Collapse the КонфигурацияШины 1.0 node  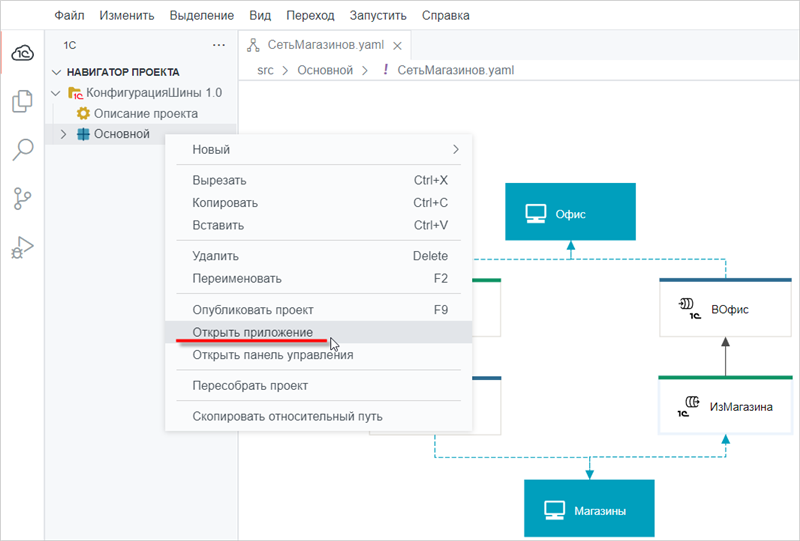[56, 93]
